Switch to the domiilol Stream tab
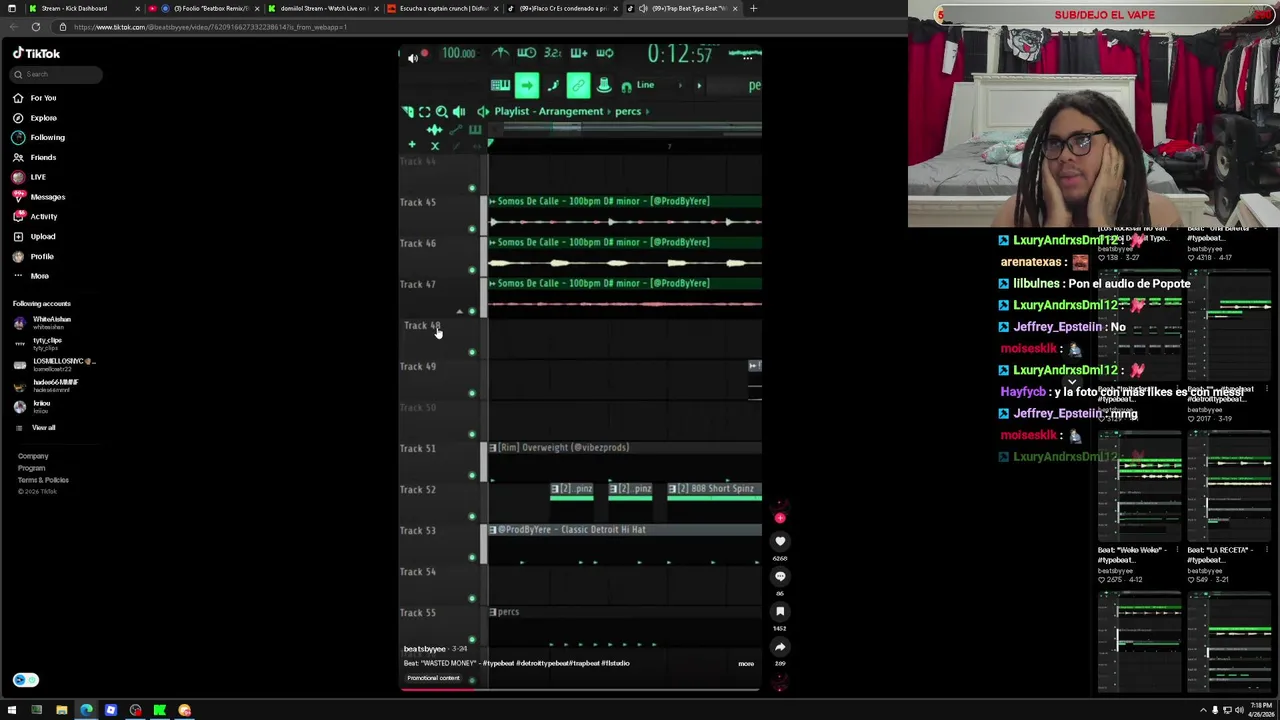 coord(325,8)
